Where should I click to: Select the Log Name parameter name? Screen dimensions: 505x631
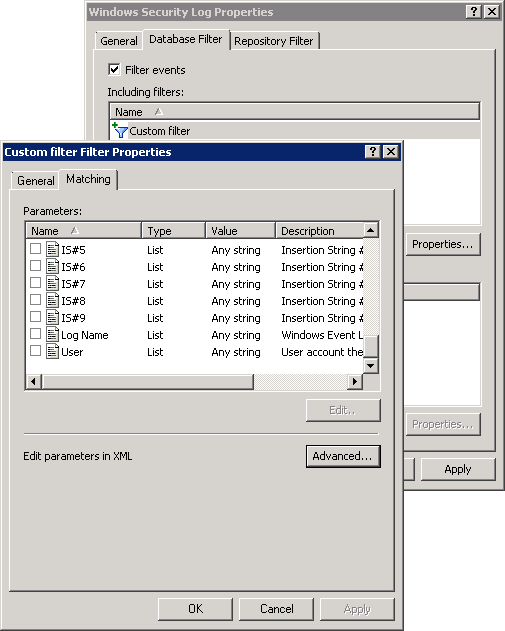point(85,335)
